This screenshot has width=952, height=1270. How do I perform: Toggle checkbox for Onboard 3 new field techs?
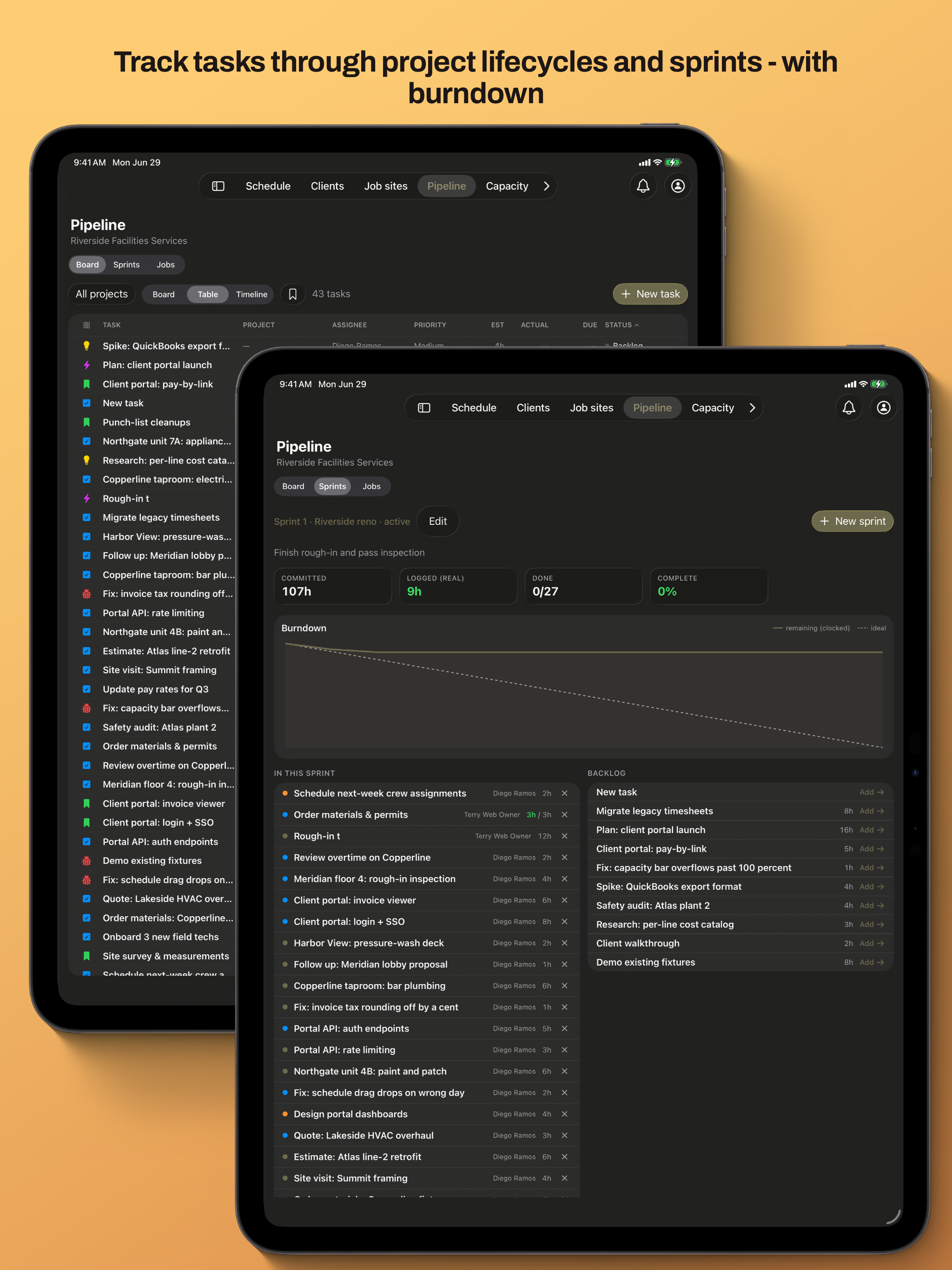(87, 937)
